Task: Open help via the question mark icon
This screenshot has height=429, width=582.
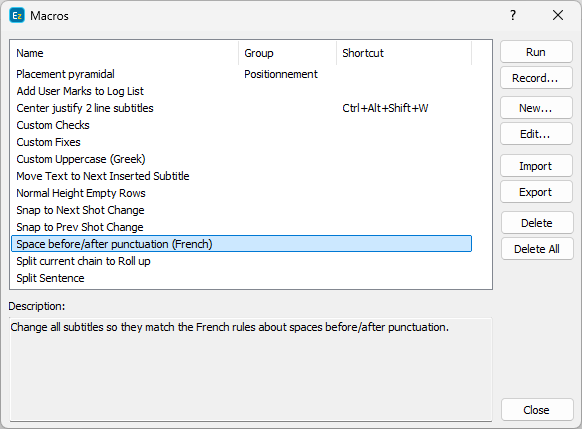Action: pos(513,16)
